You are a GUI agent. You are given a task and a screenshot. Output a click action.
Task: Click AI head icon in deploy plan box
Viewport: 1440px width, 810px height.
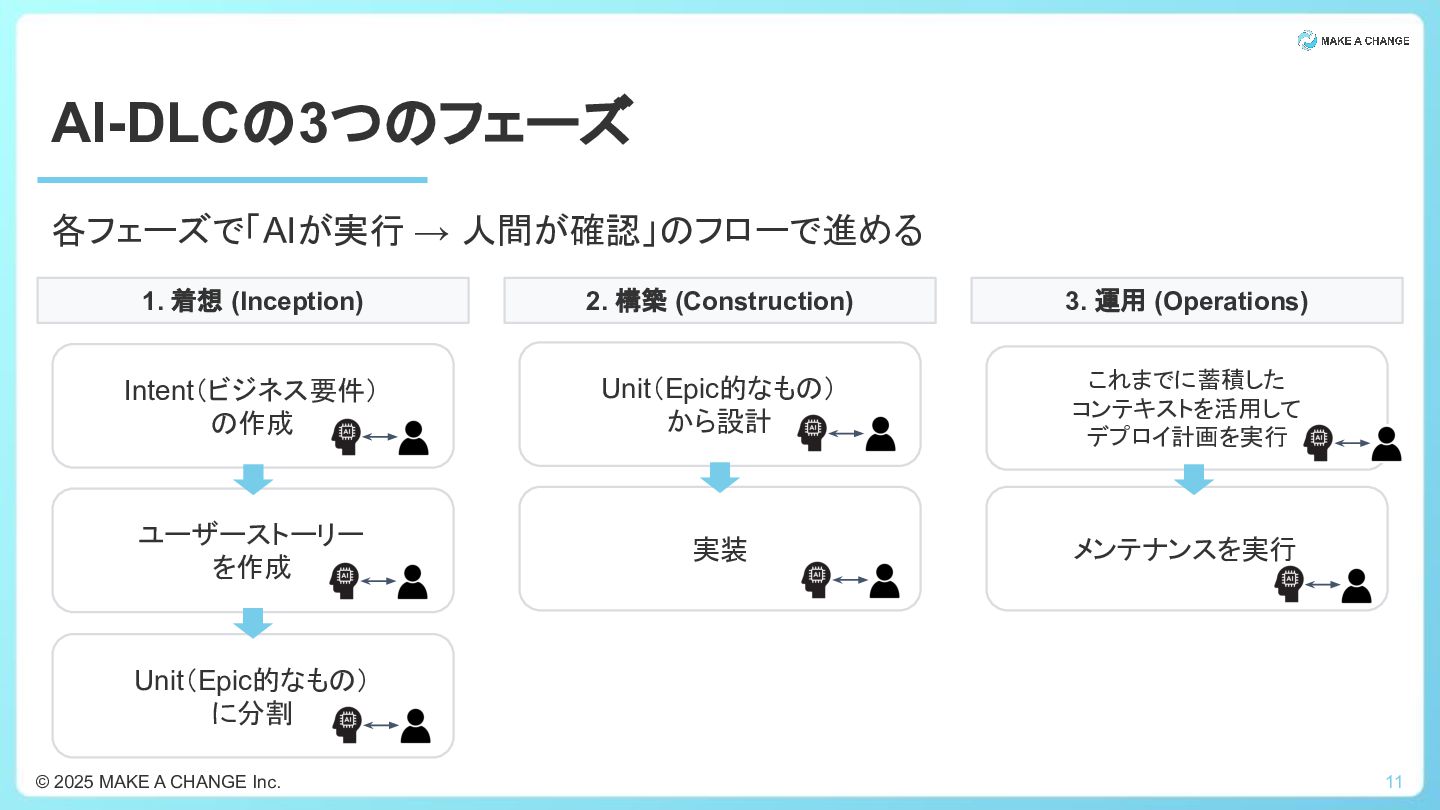(x=1318, y=442)
